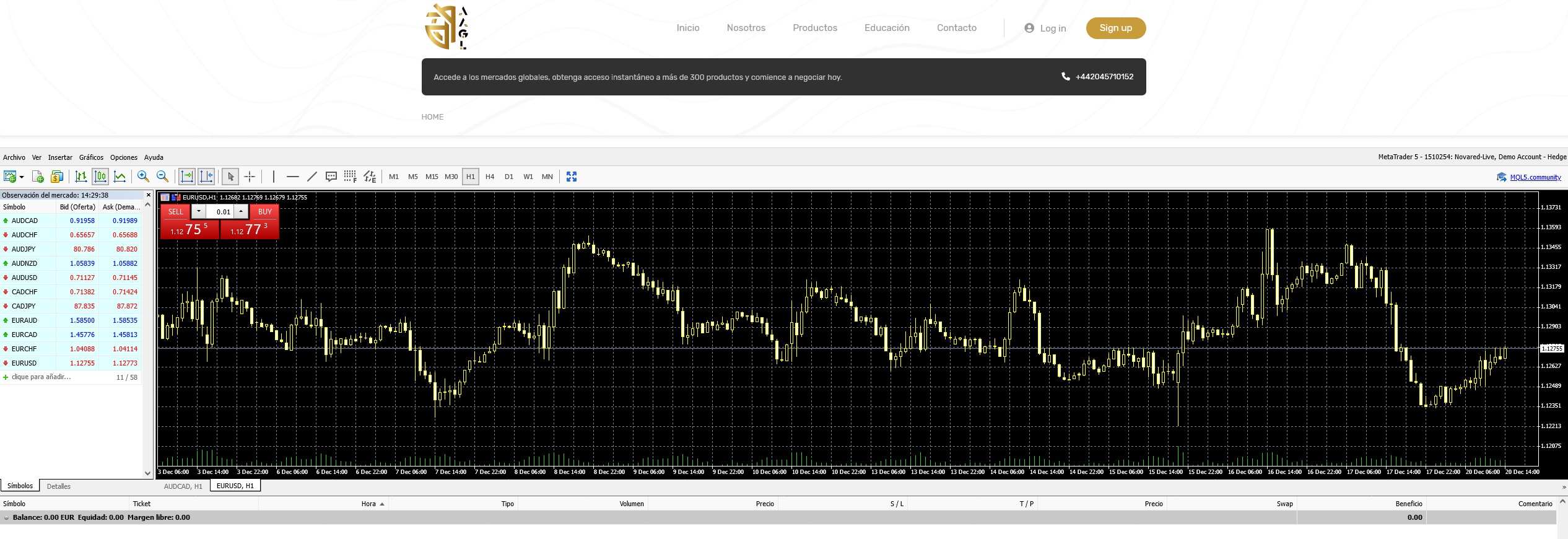Click the zoom in magnifier
Screen dimensions: 1568x539
(x=143, y=177)
